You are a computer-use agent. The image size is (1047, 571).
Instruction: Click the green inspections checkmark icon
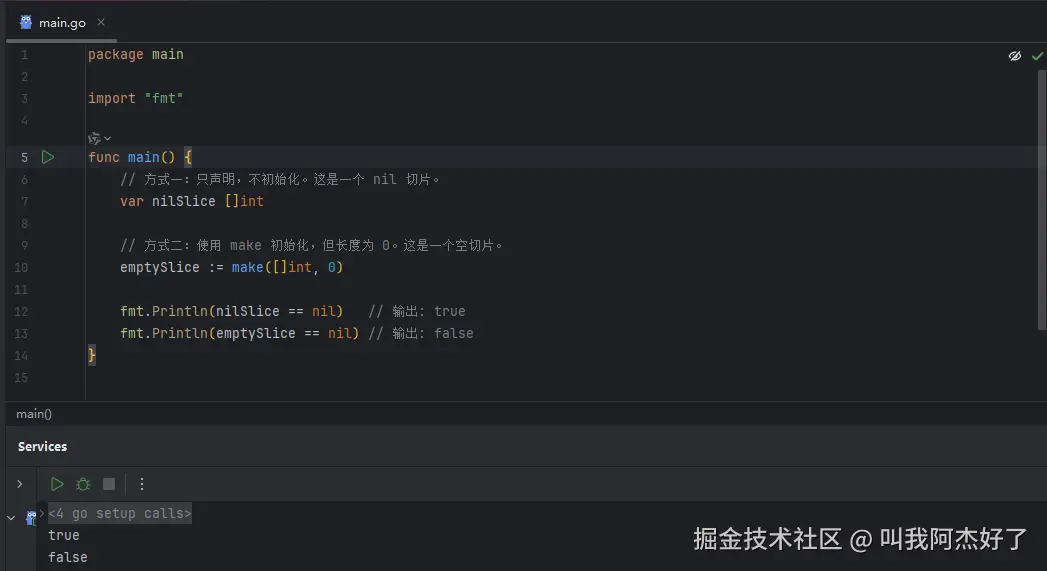click(x=1037, y=56)
